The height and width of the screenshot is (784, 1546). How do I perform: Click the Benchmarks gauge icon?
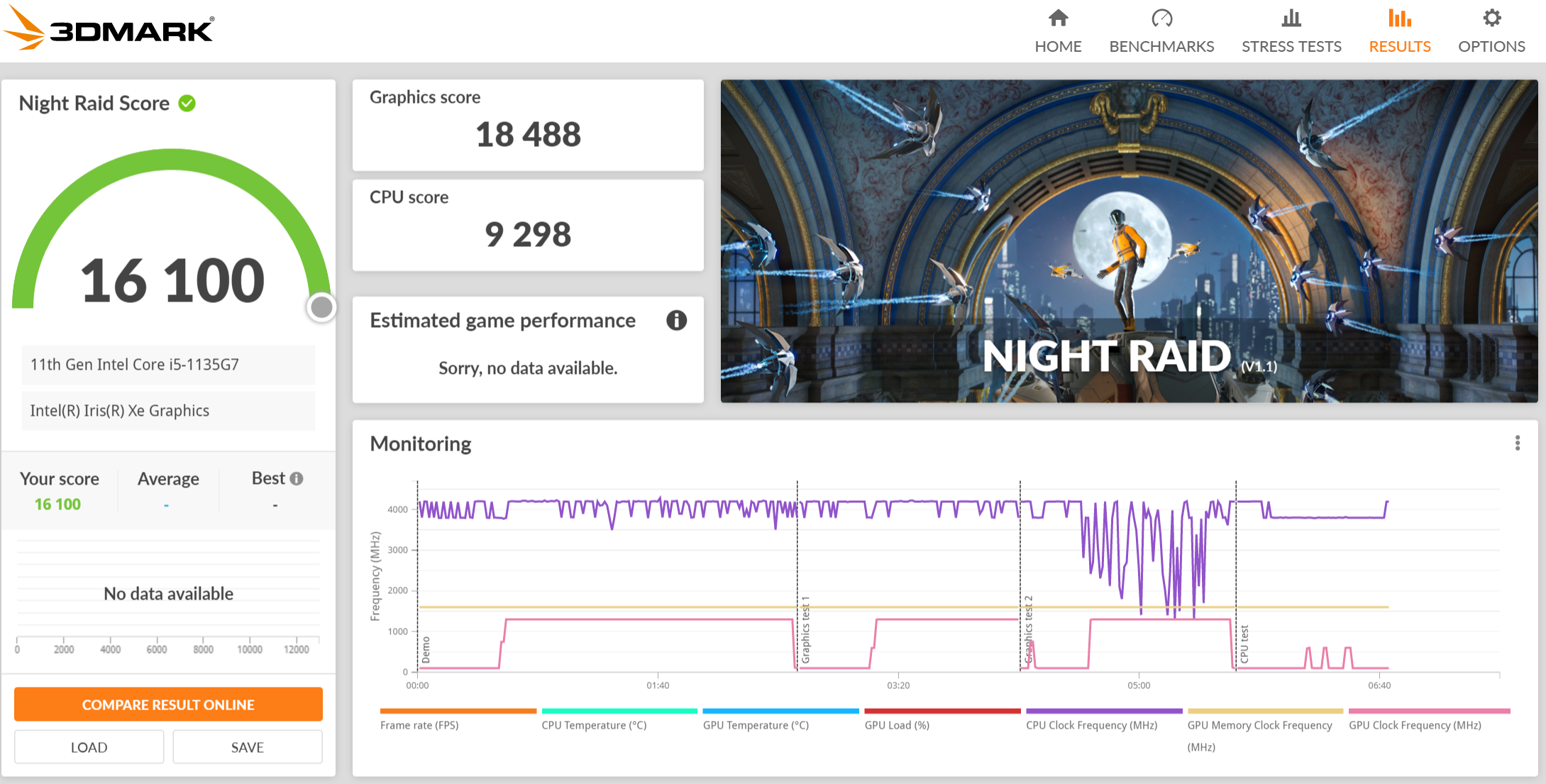coord(1161,18)
